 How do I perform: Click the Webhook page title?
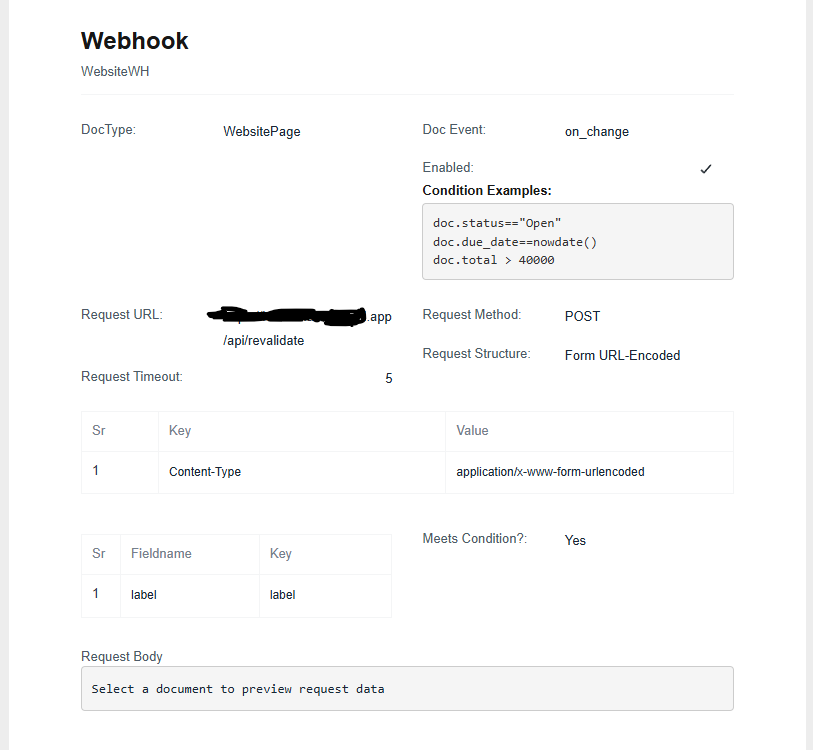point(134,41)
